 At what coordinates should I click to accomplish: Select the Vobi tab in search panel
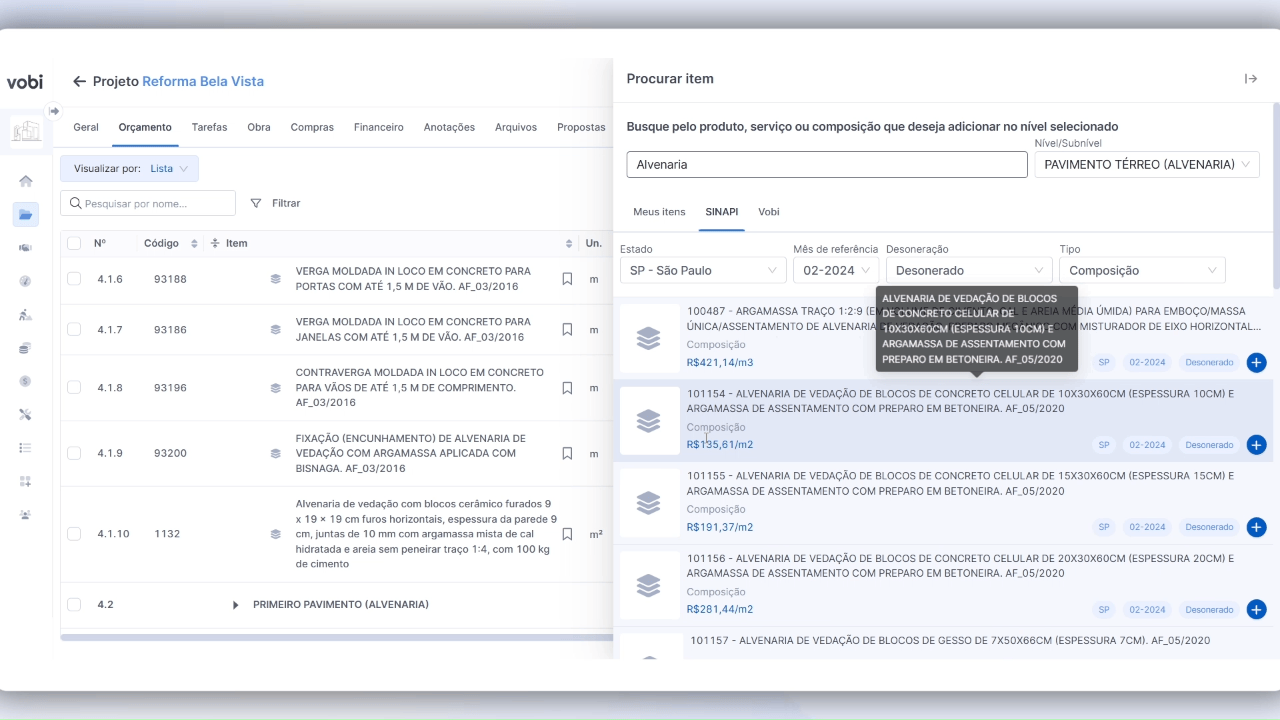pyautogui.click(x=768, y=212)
